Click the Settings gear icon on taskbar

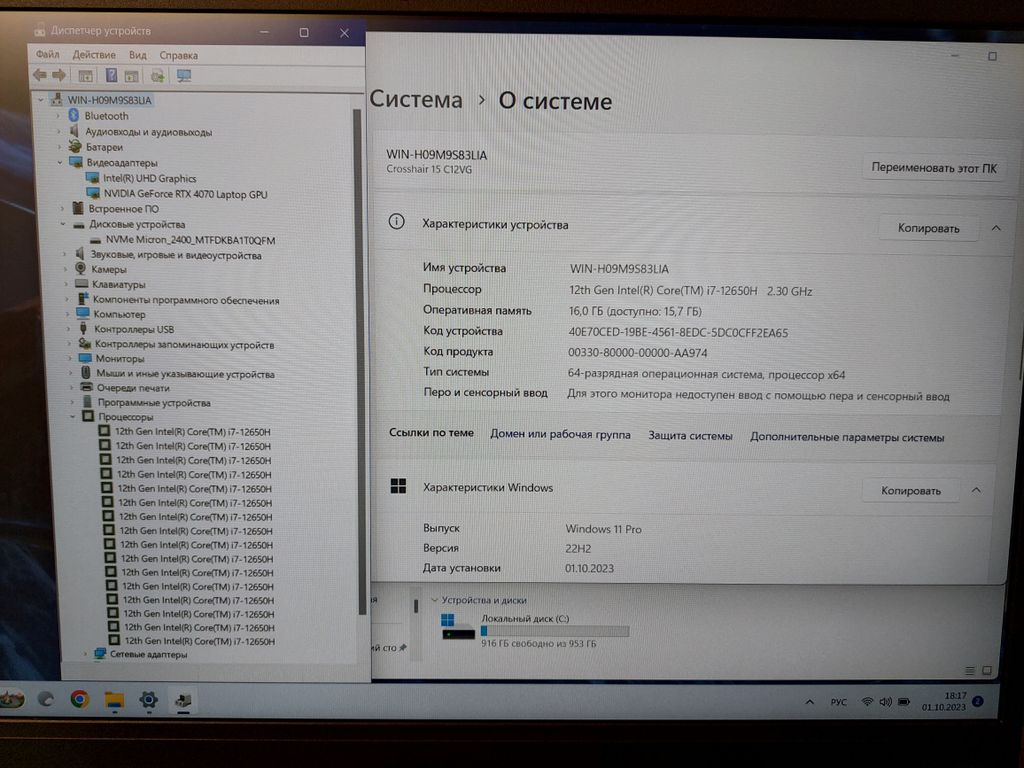tap(148, 699)
